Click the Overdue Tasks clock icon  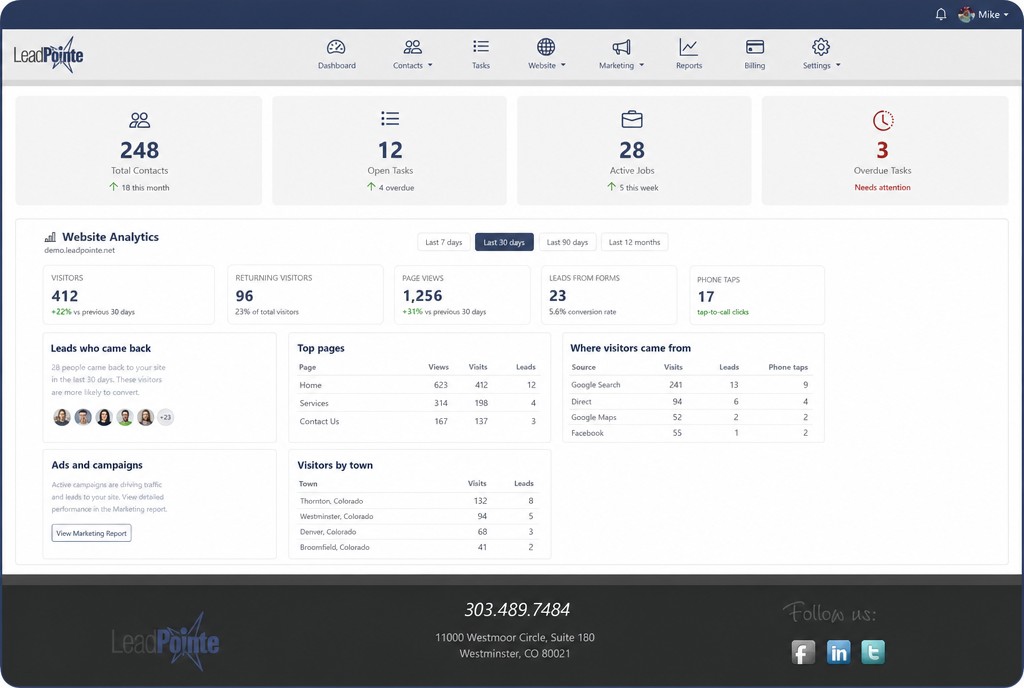[883, 120]
